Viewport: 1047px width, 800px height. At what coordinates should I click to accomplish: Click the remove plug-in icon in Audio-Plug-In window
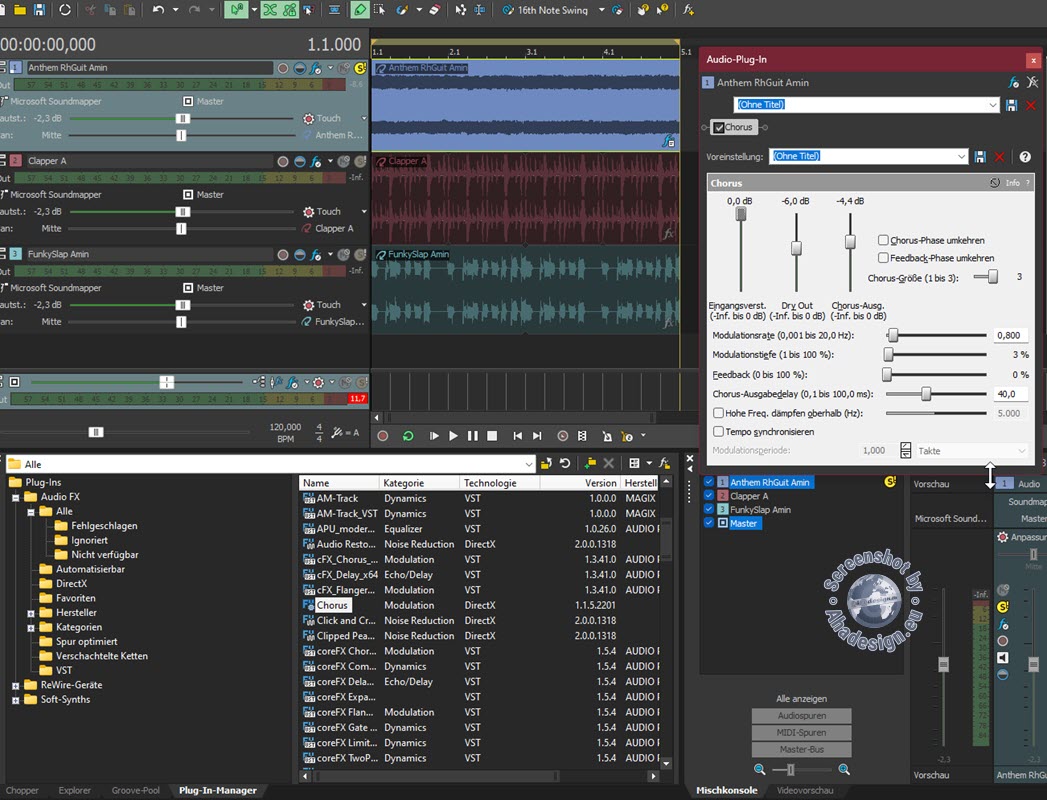pos(1032,82)
